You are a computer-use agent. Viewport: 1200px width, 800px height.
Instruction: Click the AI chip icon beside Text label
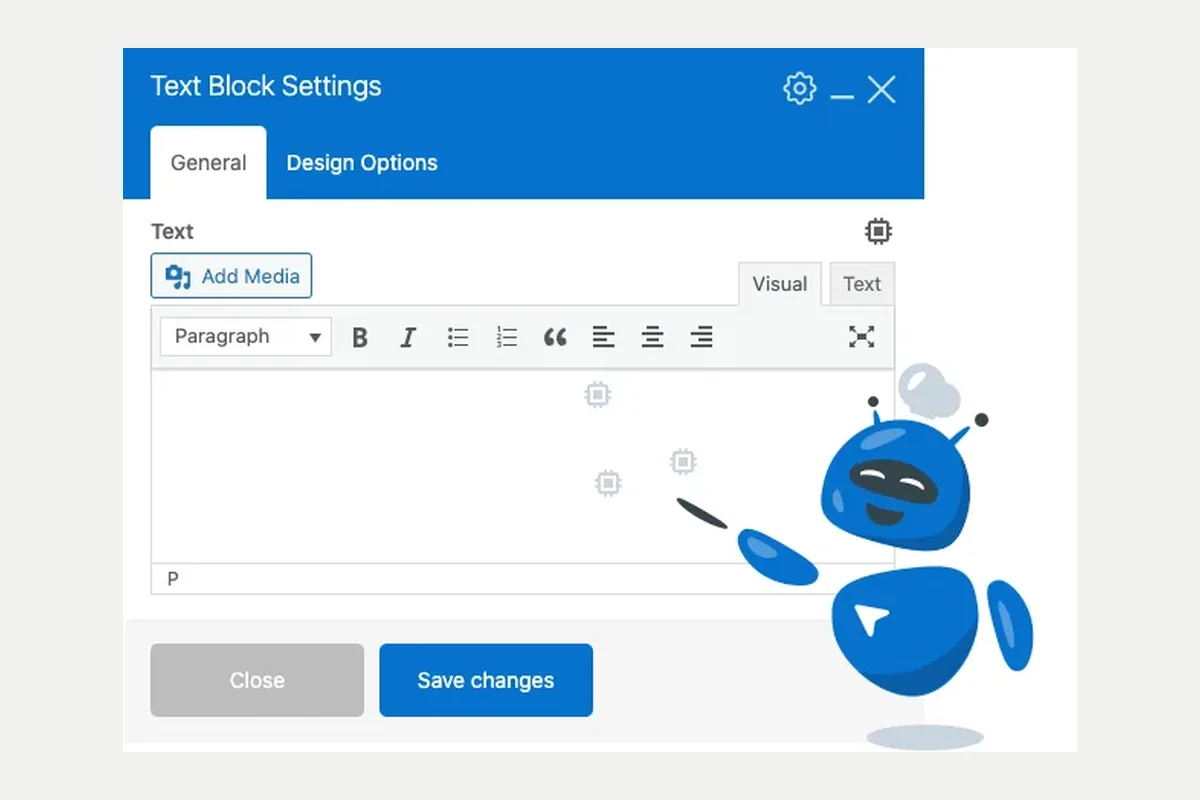pyautogui.click(x=878, y=232)
